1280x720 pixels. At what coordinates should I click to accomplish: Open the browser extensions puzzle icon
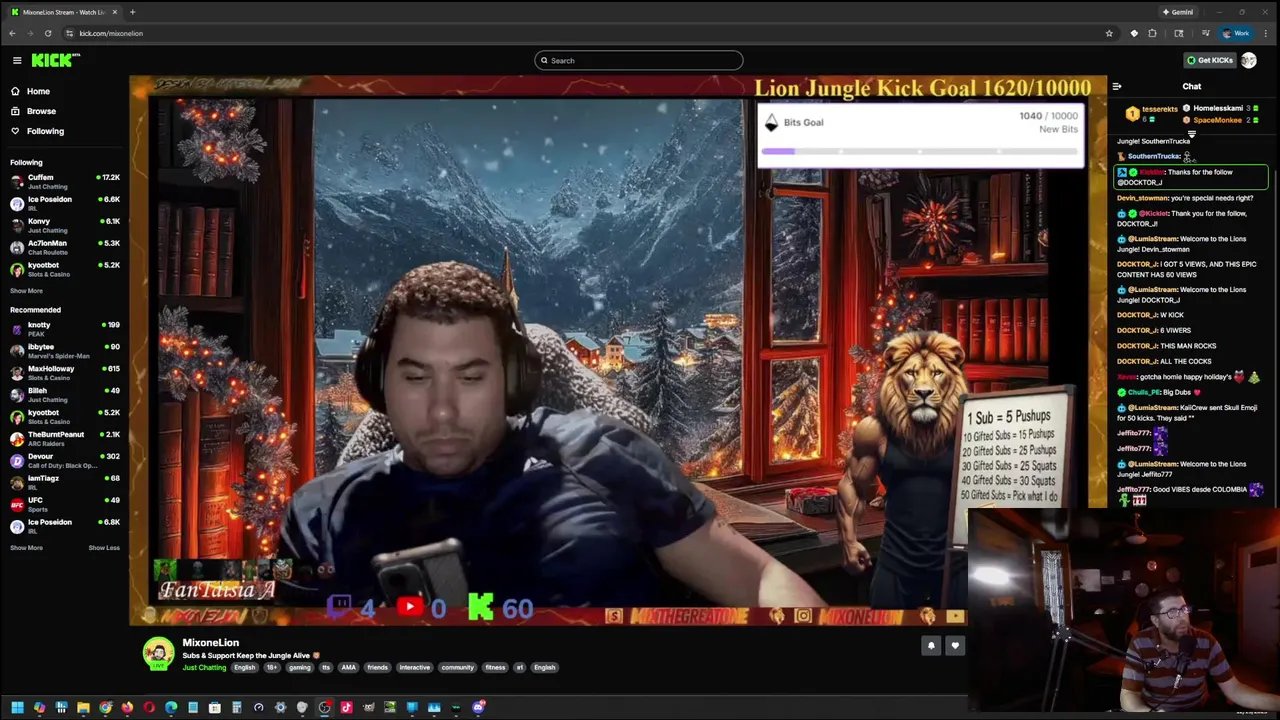pos(1152,33)
